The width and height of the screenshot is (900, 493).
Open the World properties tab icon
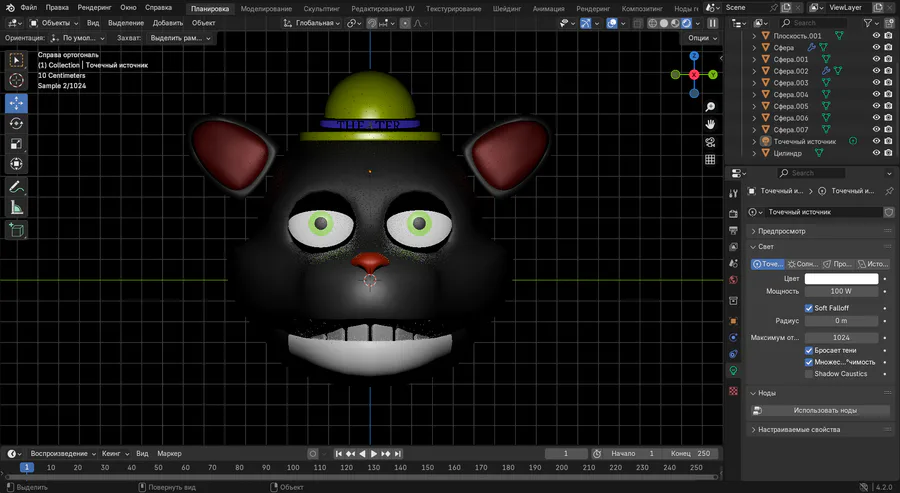[x=733, y=280]
